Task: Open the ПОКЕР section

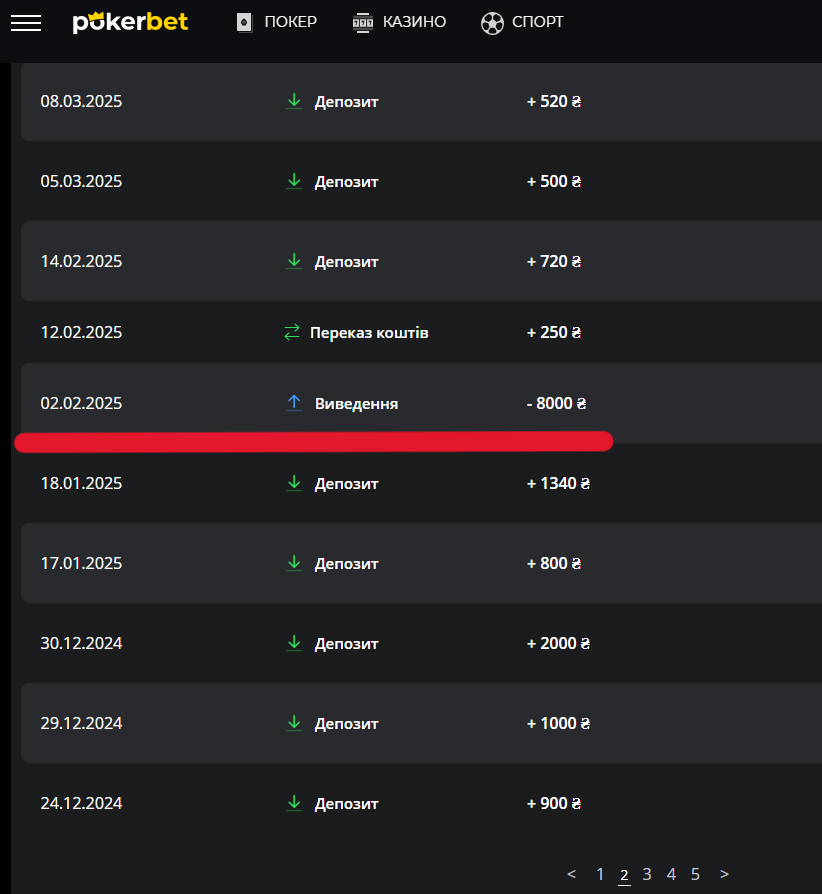Action: coord(290,22)
